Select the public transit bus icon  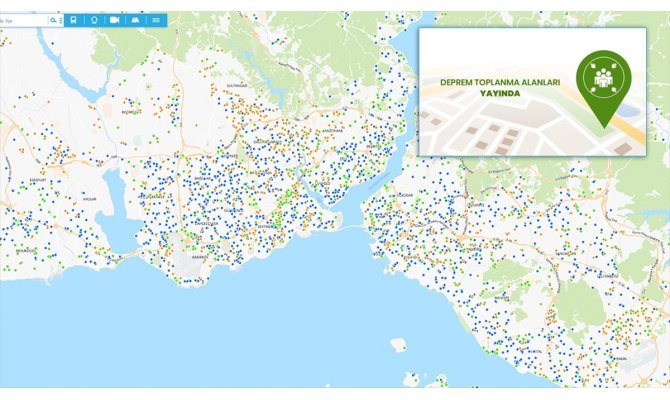pos(76,19)
